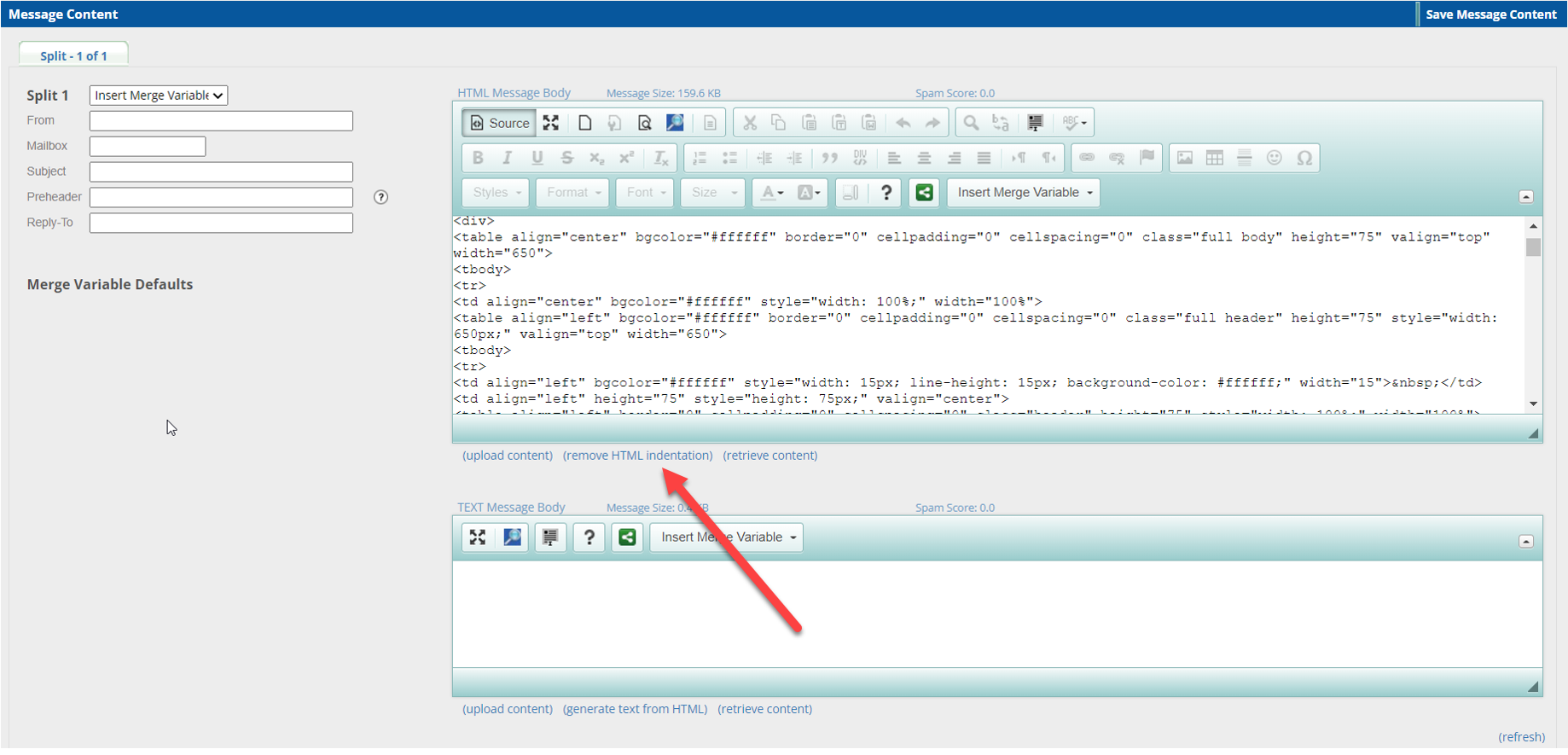Image resolution: width=1568 pixels, height=755 pixels.
Task: Collapse the TEXT editor toolbar
Action: point(1526,542)
